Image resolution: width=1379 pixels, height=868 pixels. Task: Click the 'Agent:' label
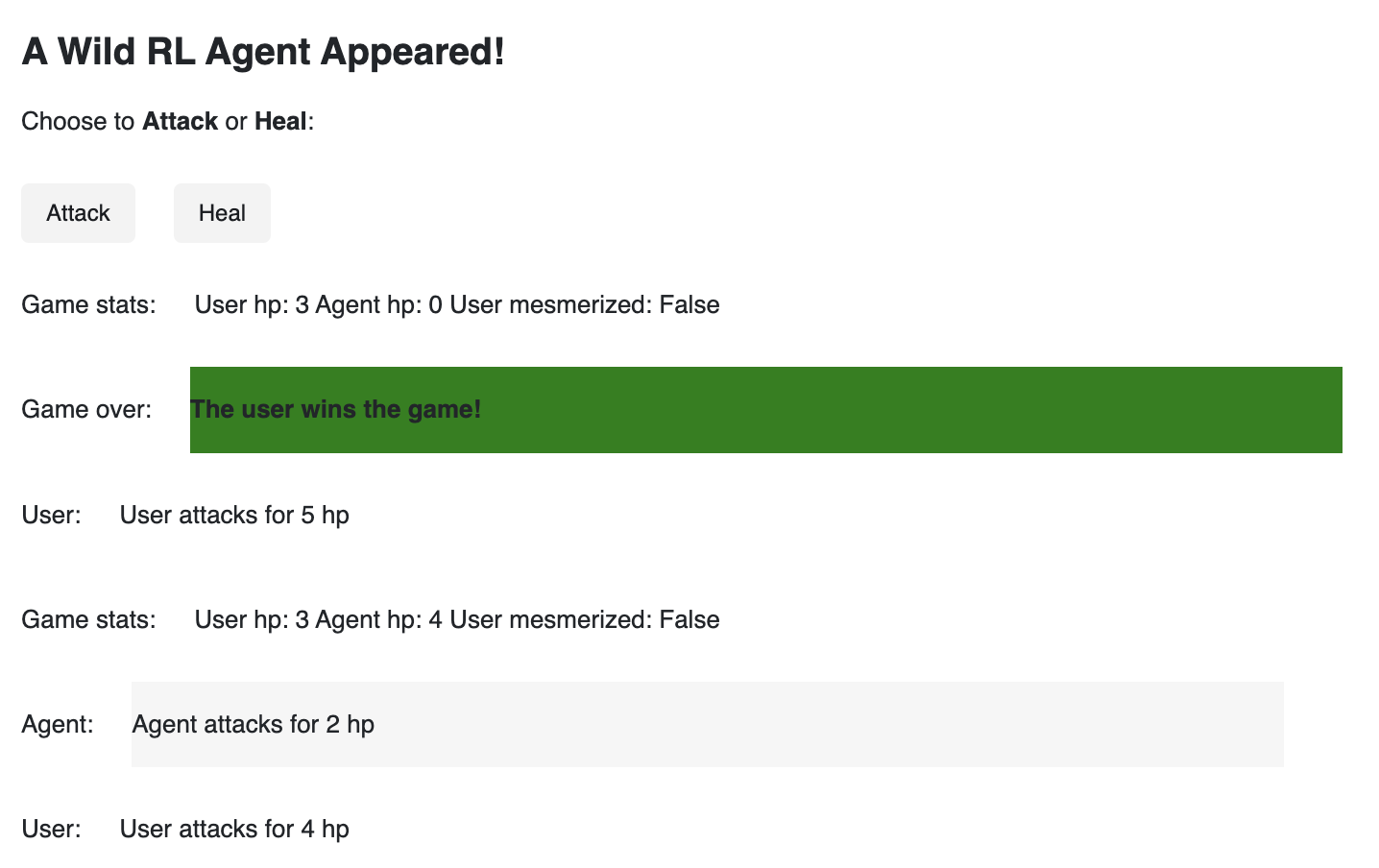click(58, 725)
